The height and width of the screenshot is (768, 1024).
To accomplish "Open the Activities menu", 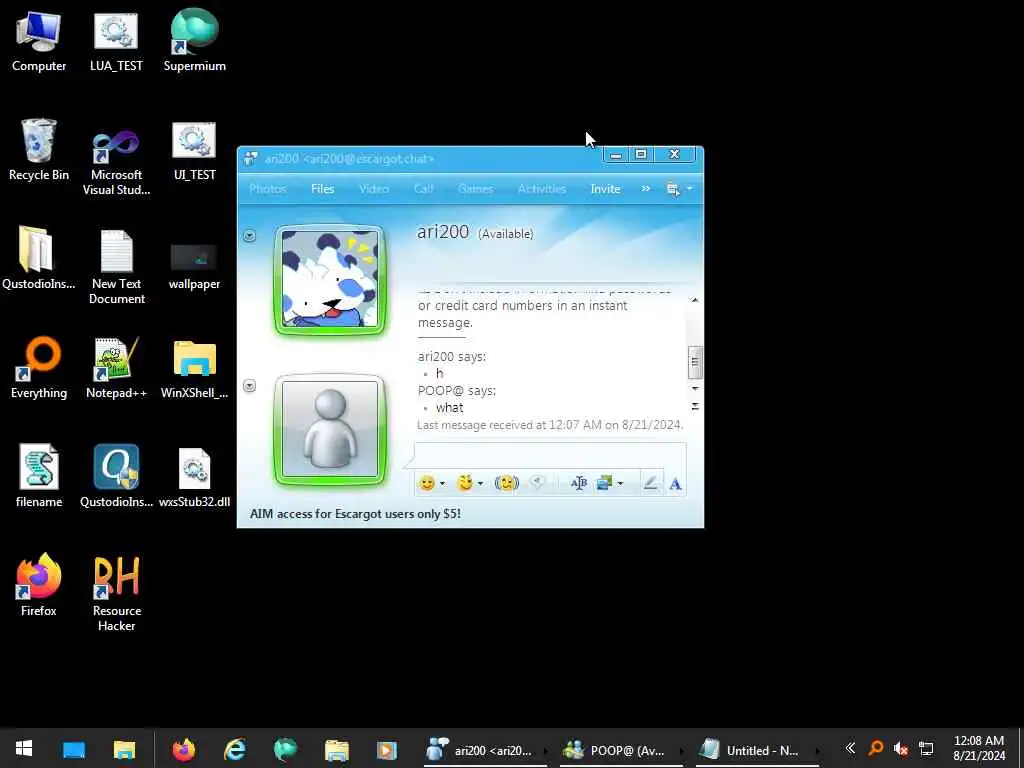I will pyautogui.click(x=542, y=189).
